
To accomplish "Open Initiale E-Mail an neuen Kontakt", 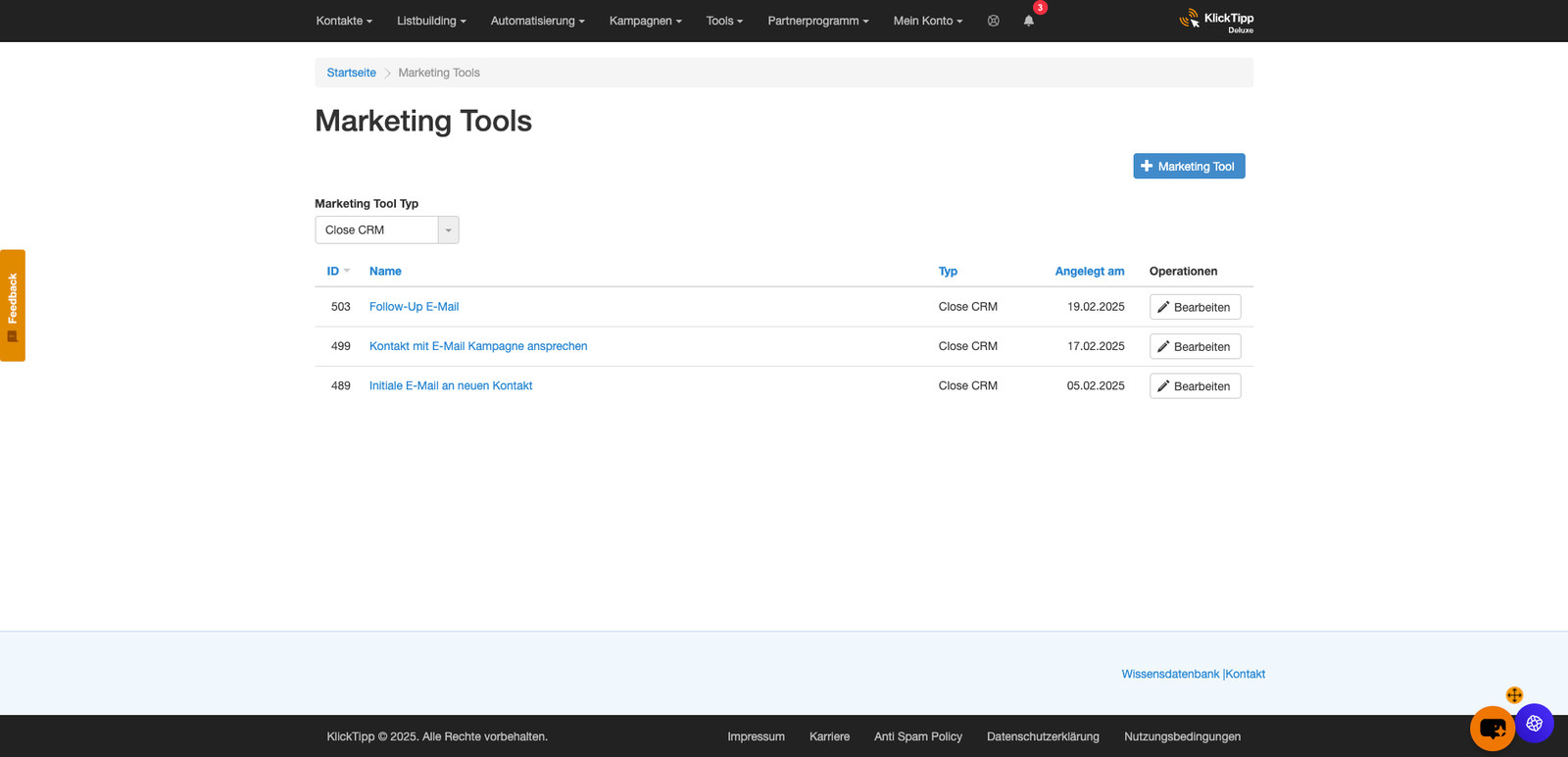I will (451, 385).
